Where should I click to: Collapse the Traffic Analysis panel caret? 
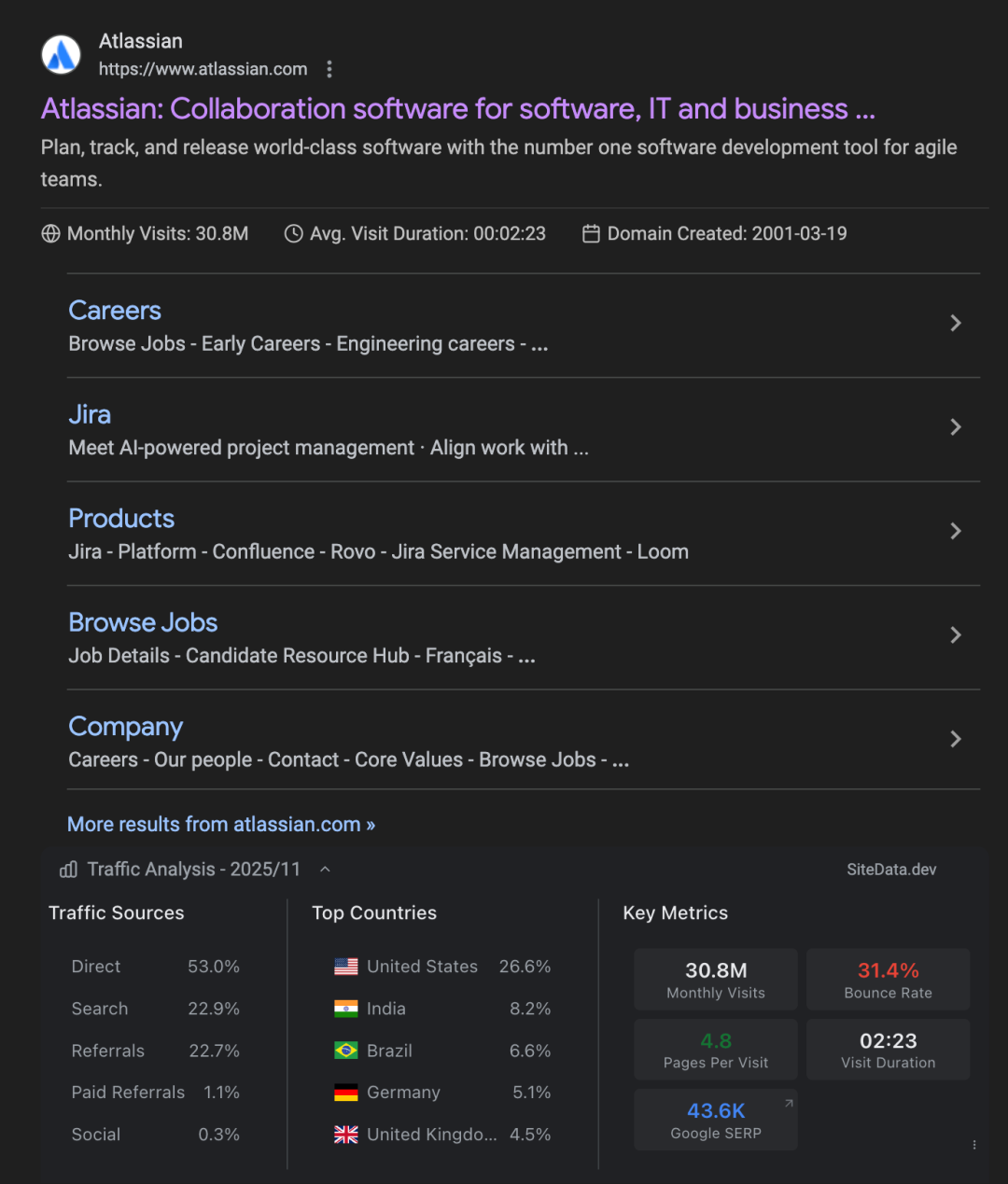[325, 870]
